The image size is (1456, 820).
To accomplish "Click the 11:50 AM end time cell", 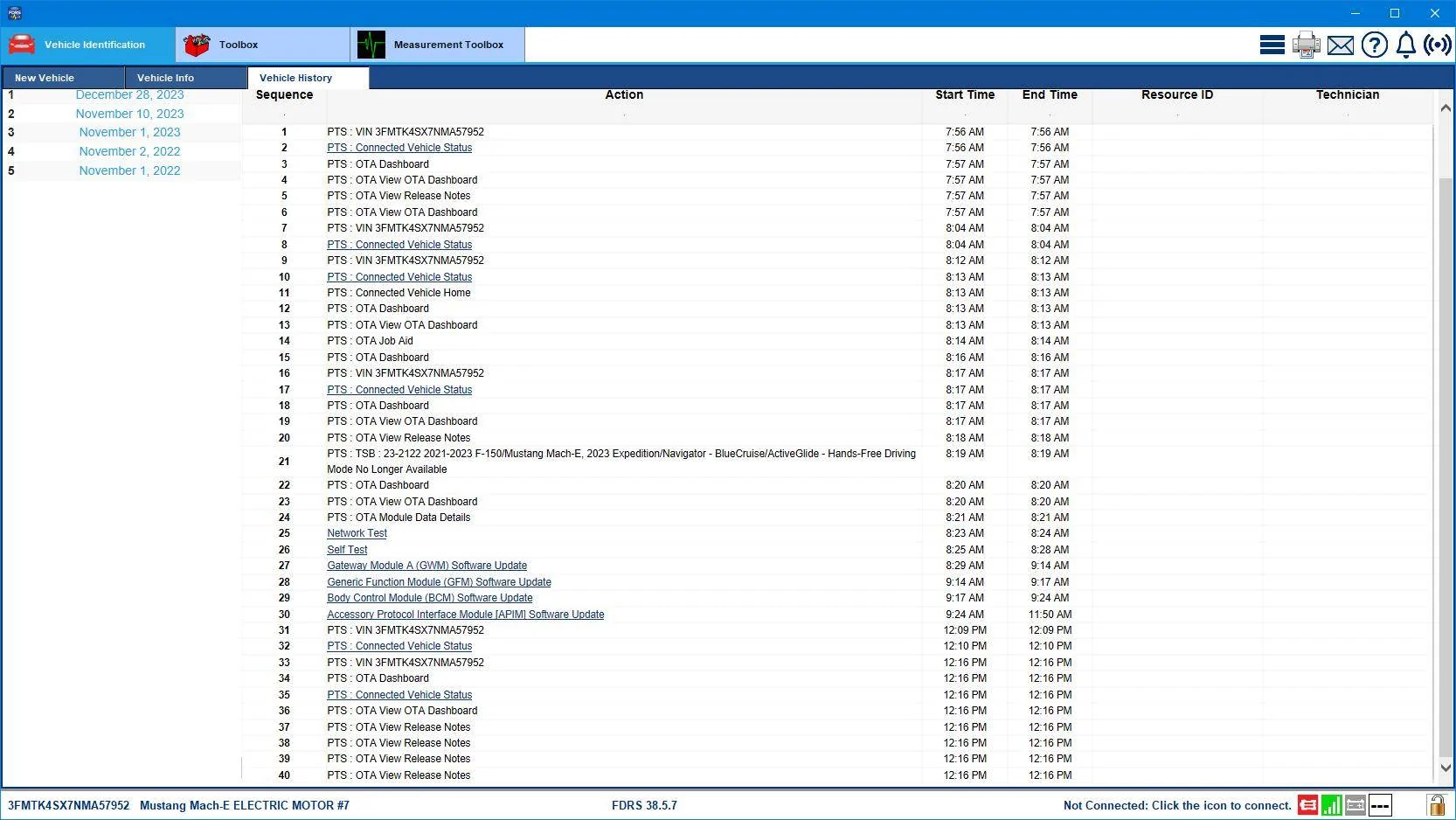I will click(x=1050, y=615).
